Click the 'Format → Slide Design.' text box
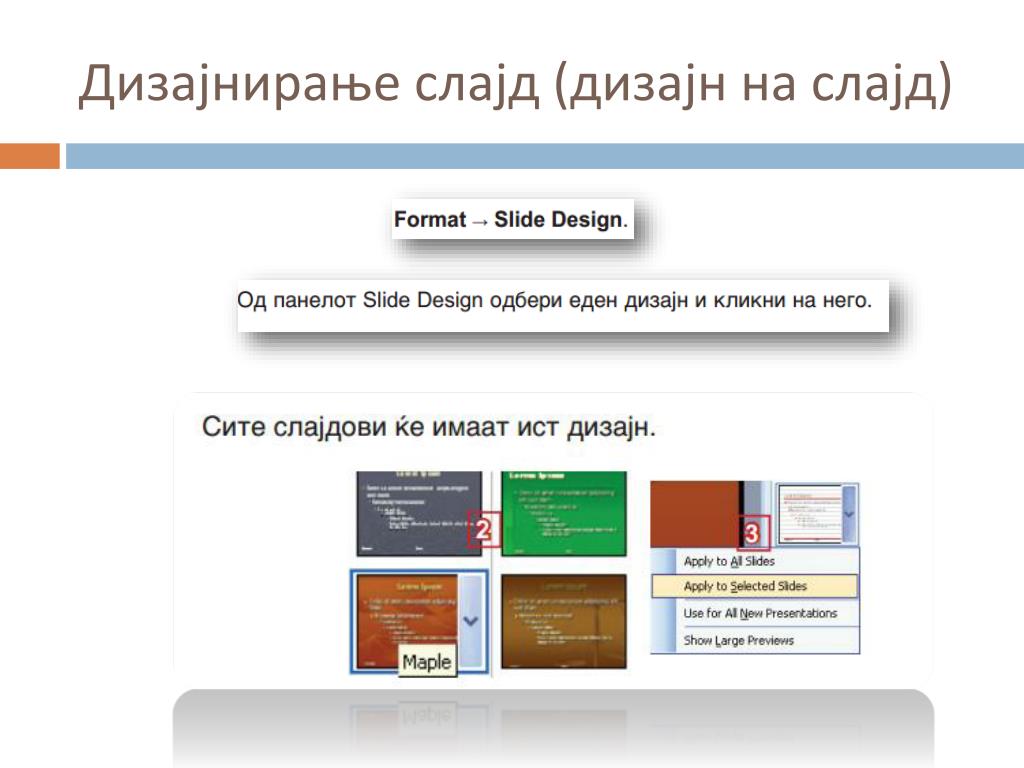This screenshot has height=768, width=1024. point(513,219)
